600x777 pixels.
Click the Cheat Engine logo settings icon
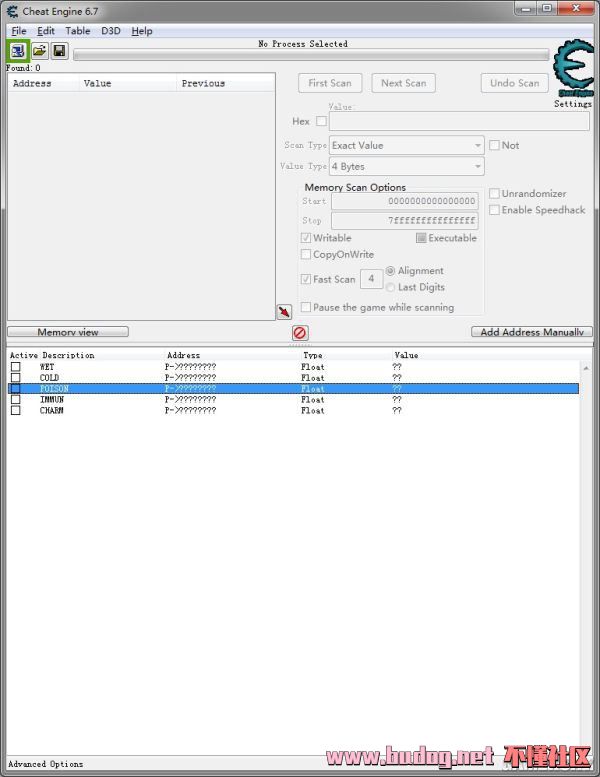pyautogui.click(x=573, y=70)
